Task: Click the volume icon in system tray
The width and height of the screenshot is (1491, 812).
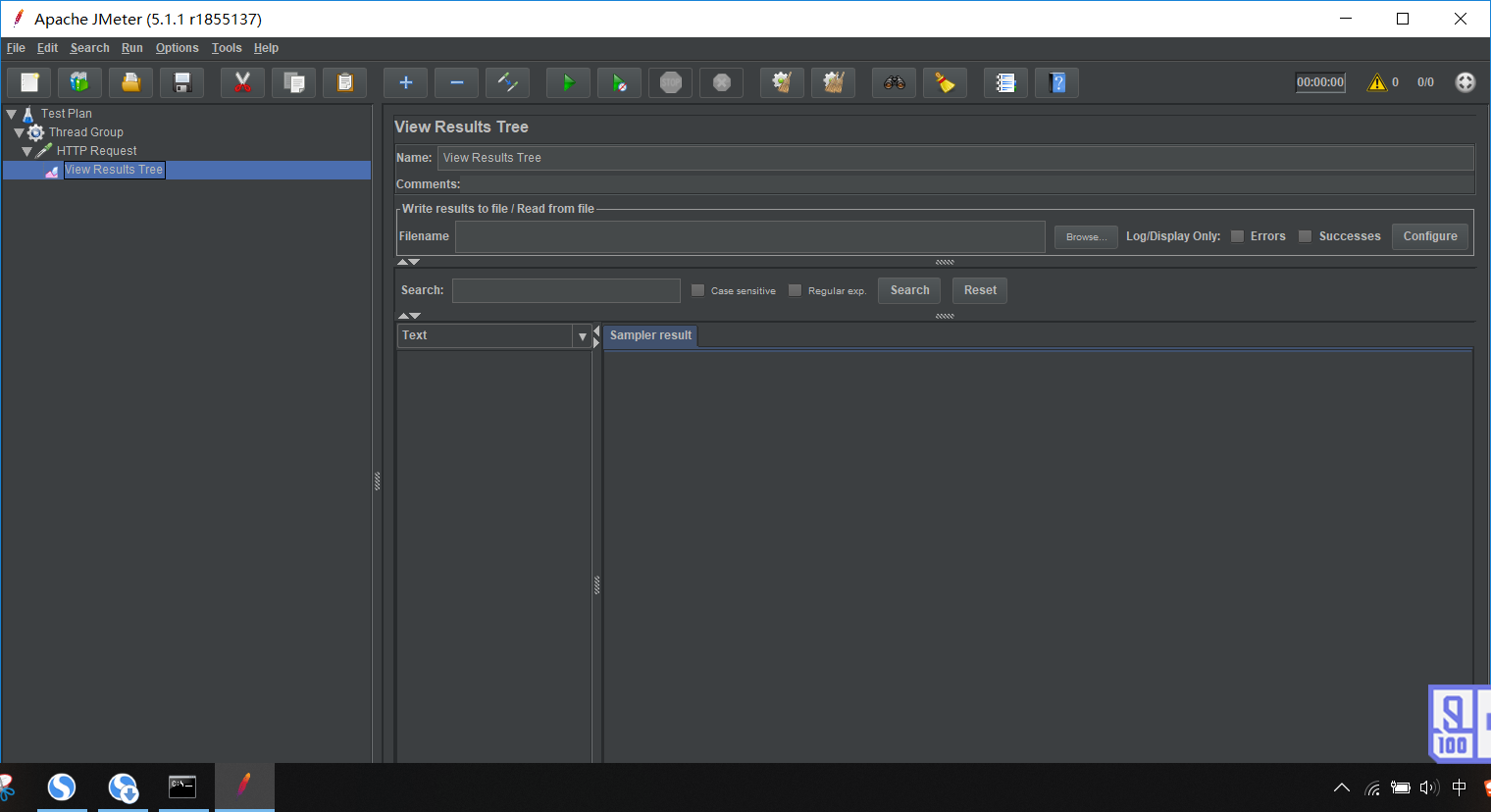Action: (1429, 787)
